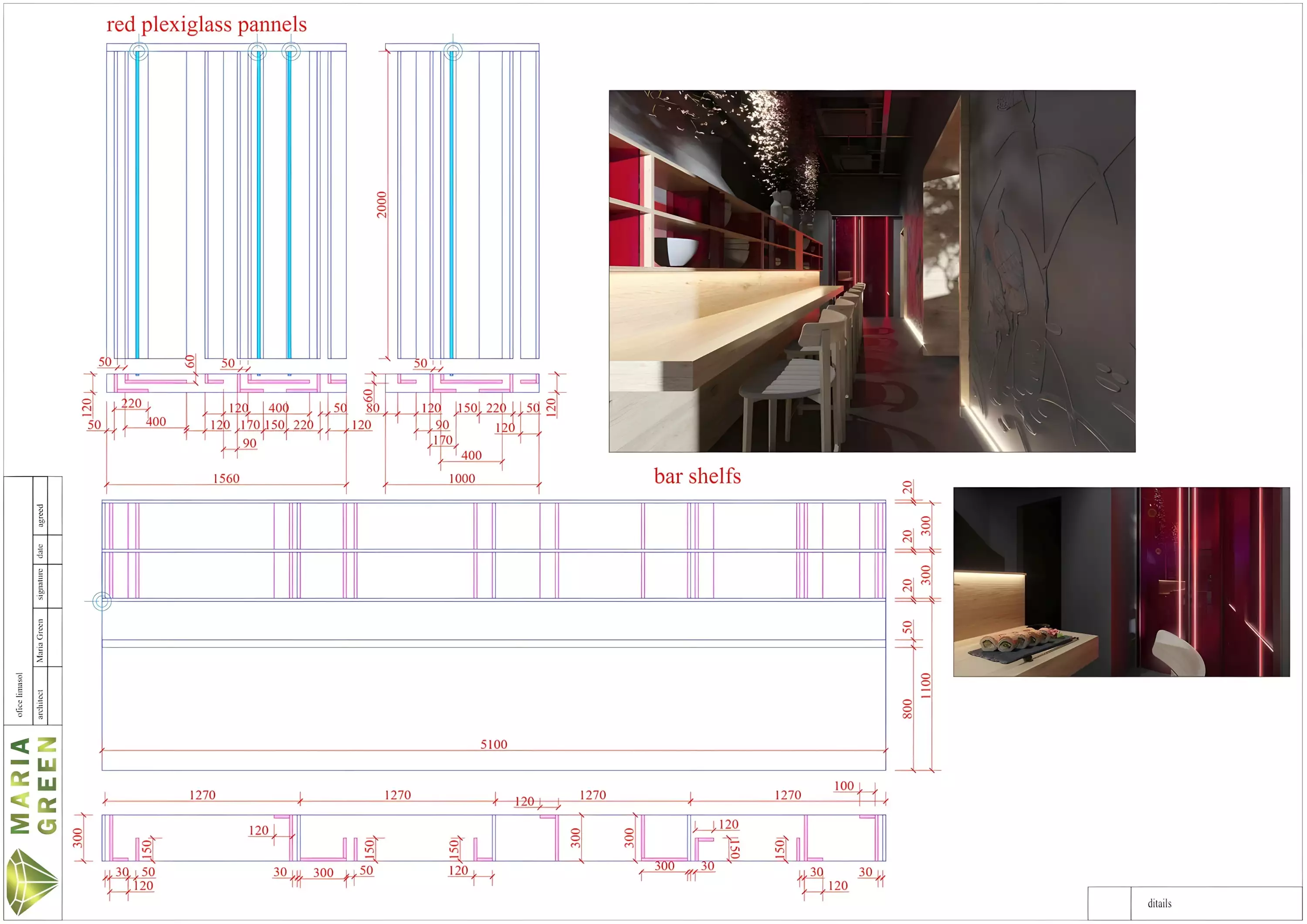The height and width of the screenshot is (924, 1307).
Task: Click the 100 dimension near the right end
Action: tap(843, 786)
